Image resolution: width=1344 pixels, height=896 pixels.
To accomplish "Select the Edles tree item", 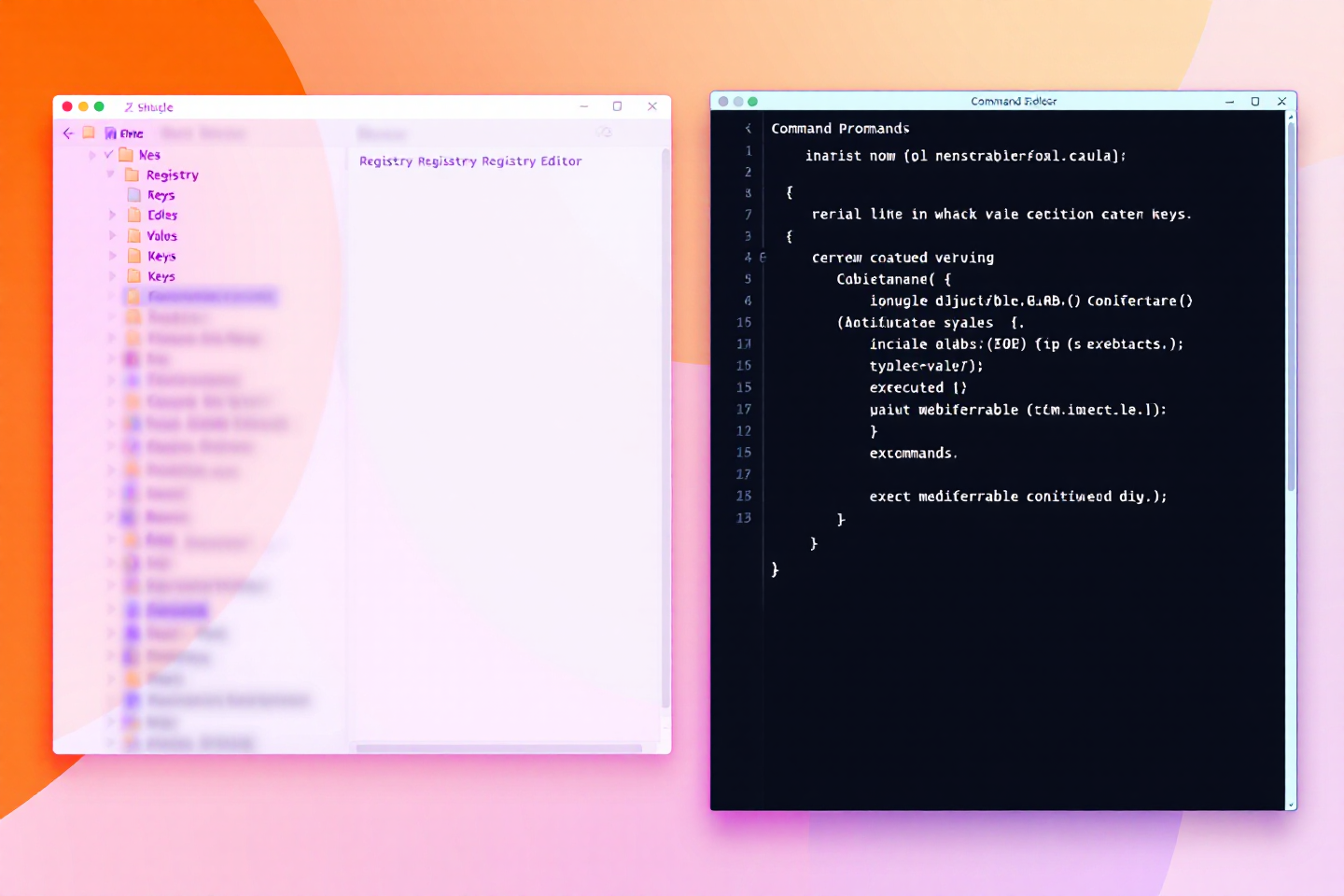I will coord(162,215).
